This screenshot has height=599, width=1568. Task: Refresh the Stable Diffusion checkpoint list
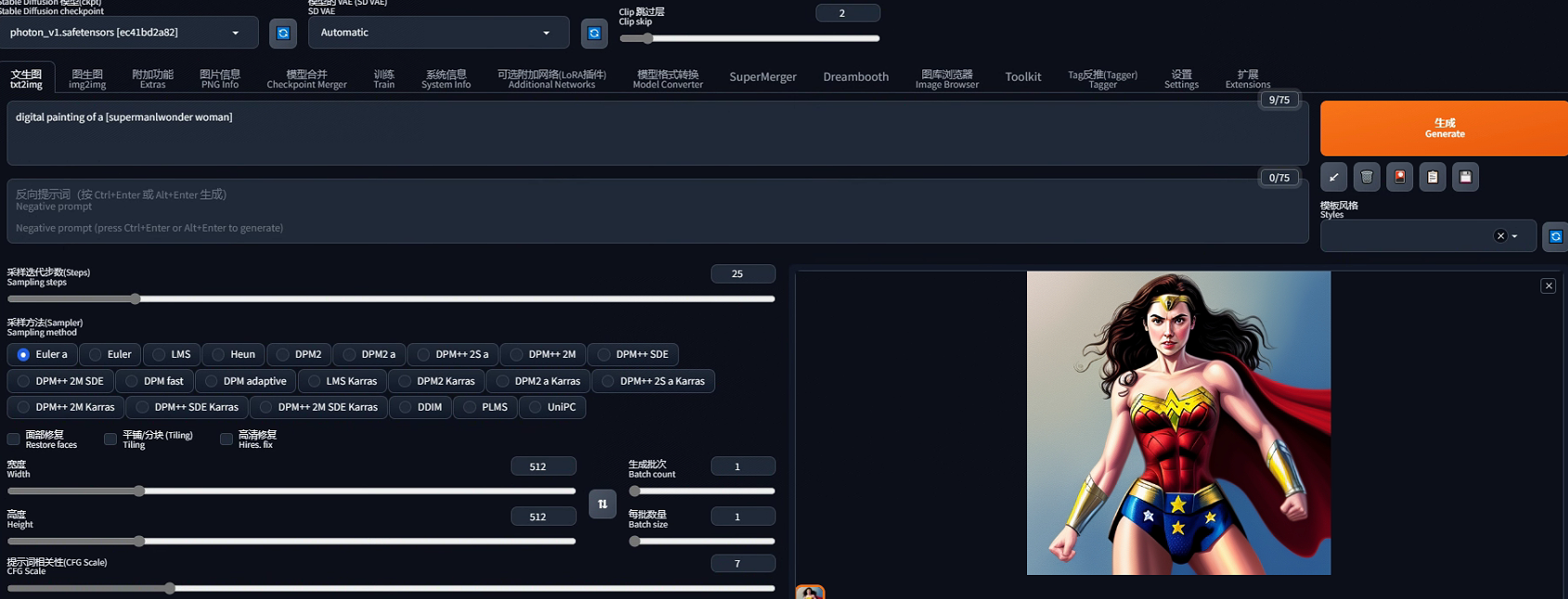283,33
